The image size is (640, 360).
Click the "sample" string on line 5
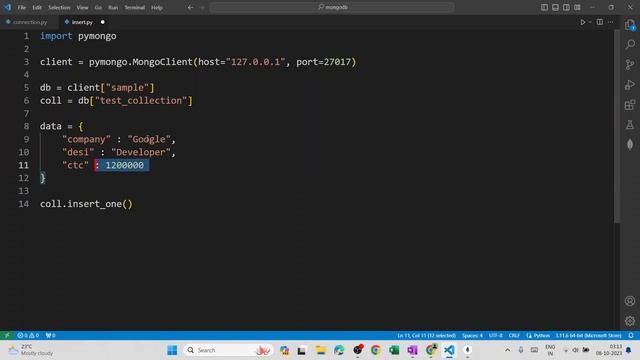pos(127,88)
